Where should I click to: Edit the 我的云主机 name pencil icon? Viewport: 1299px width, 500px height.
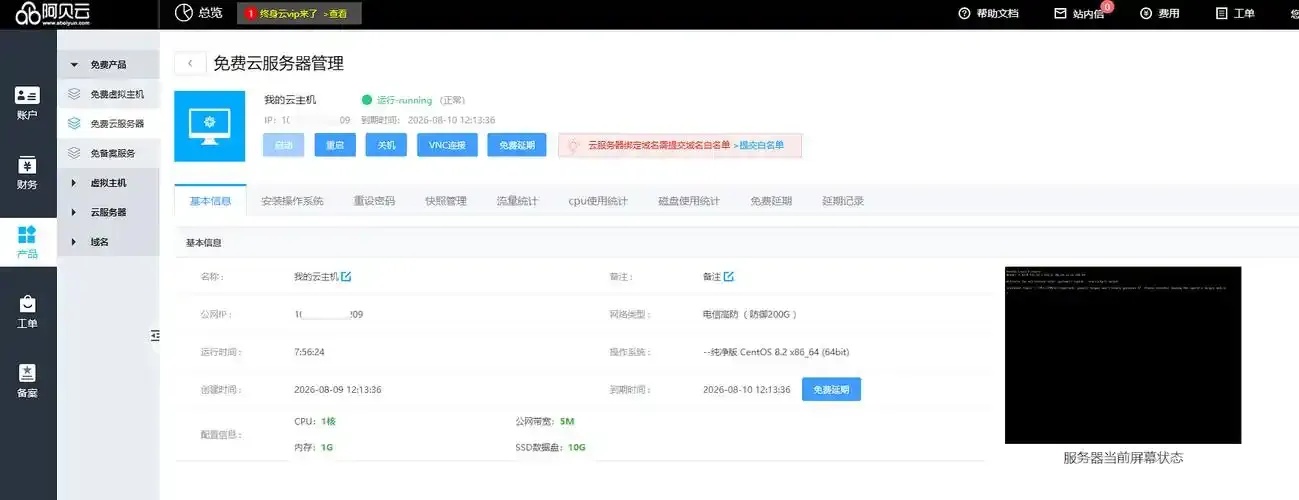point(346,276)
